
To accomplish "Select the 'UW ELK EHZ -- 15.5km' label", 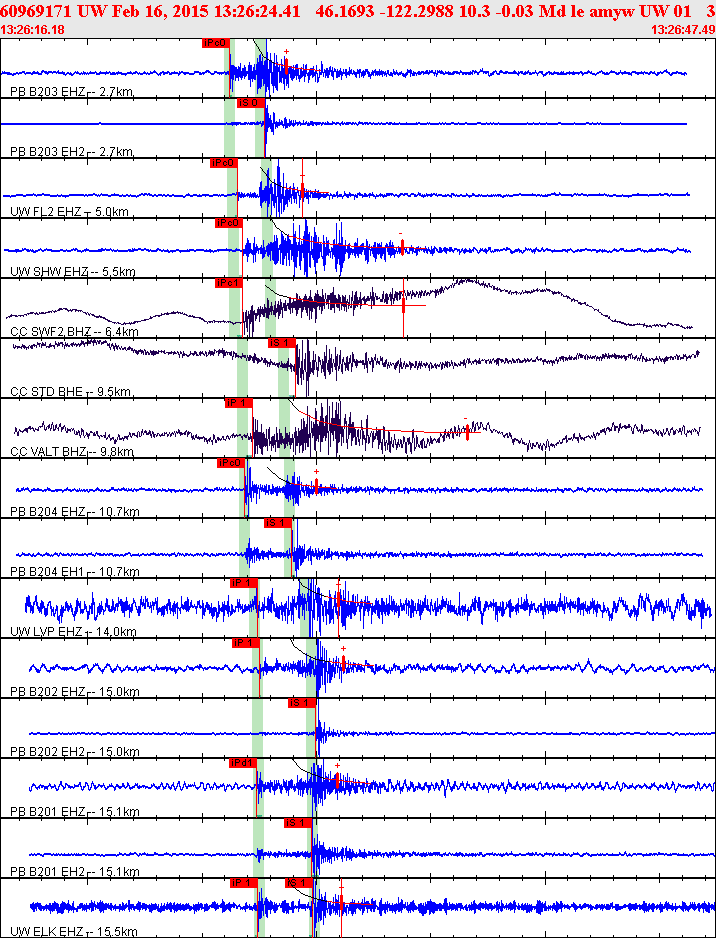I will [74, 931].
